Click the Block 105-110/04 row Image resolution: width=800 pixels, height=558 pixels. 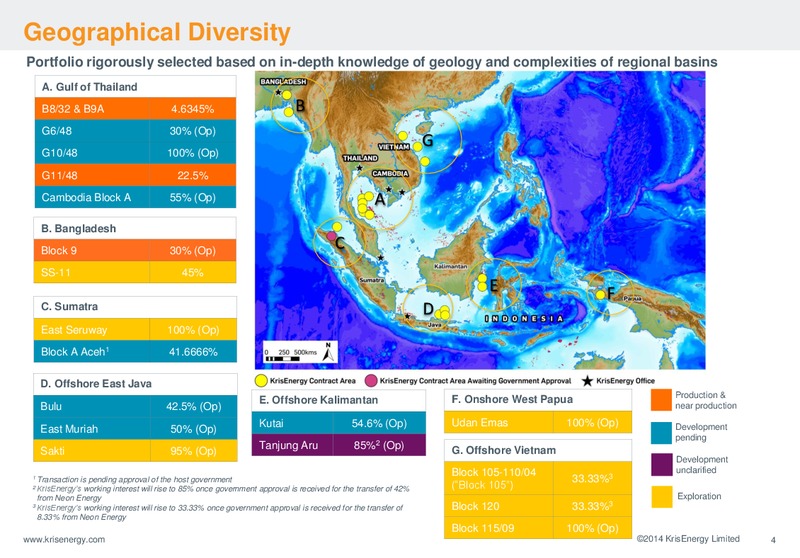(538, 478)
